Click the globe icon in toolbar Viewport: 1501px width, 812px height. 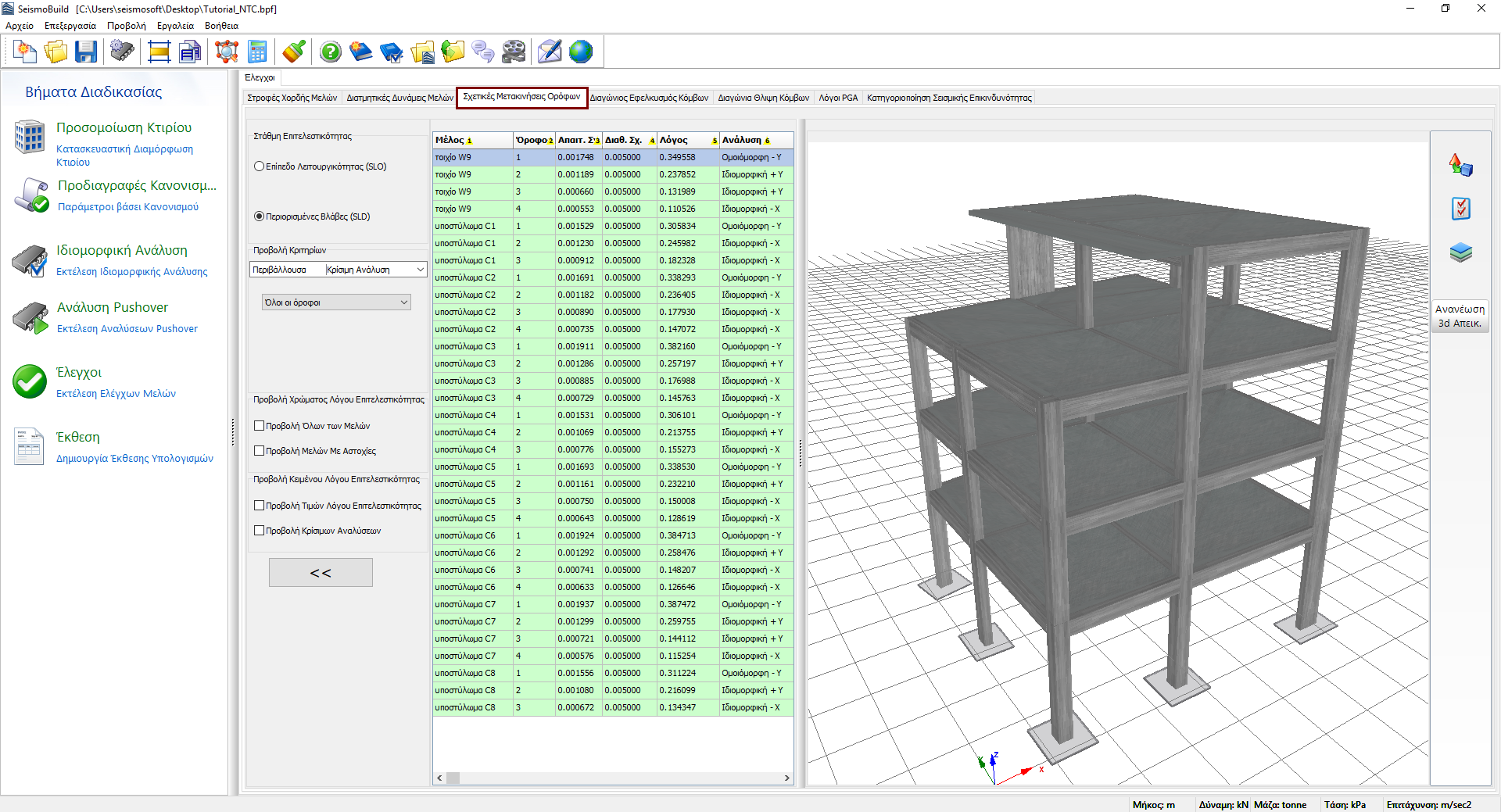(581, 52)
